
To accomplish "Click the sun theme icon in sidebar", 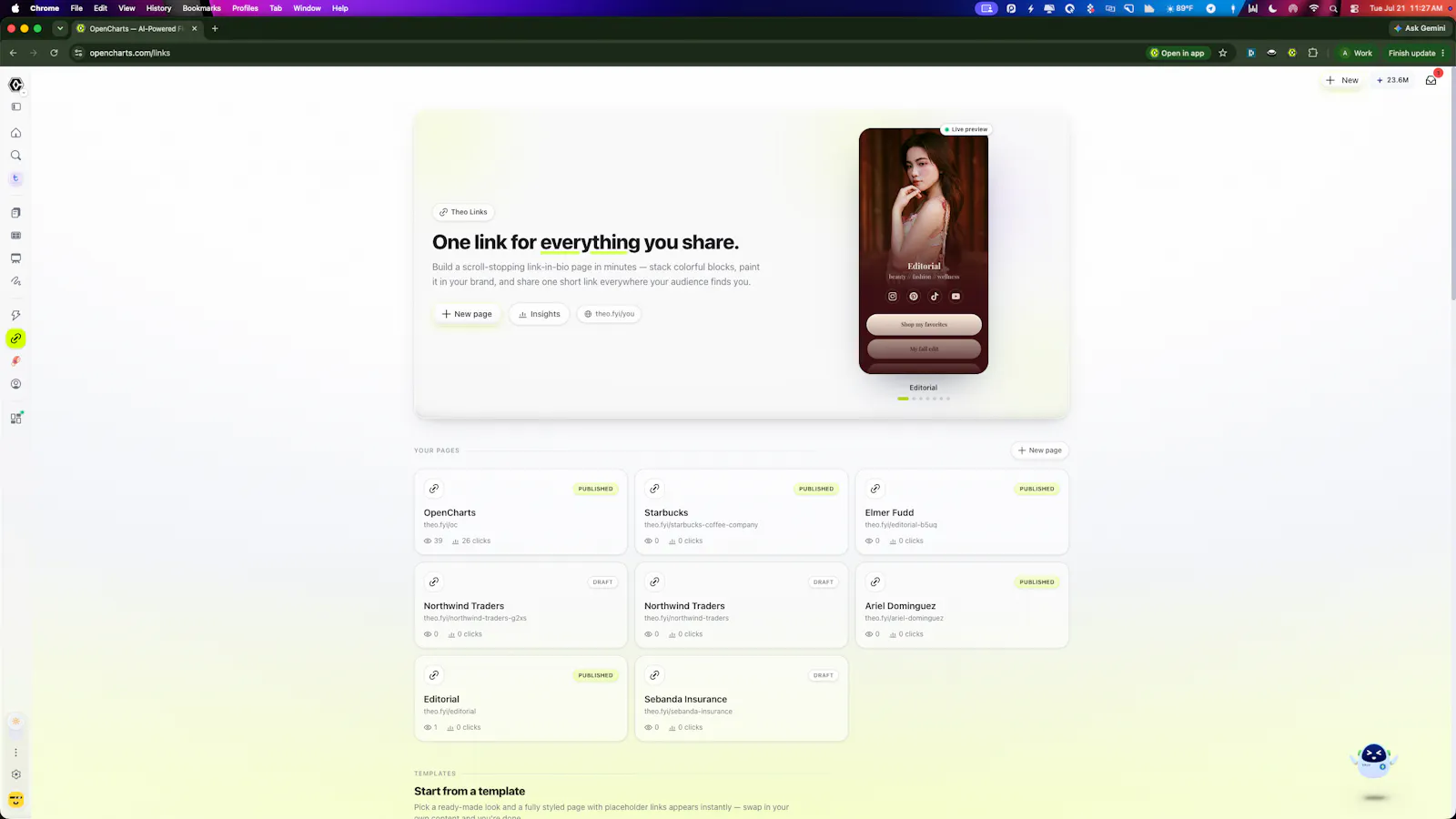I will pos(15,722).
